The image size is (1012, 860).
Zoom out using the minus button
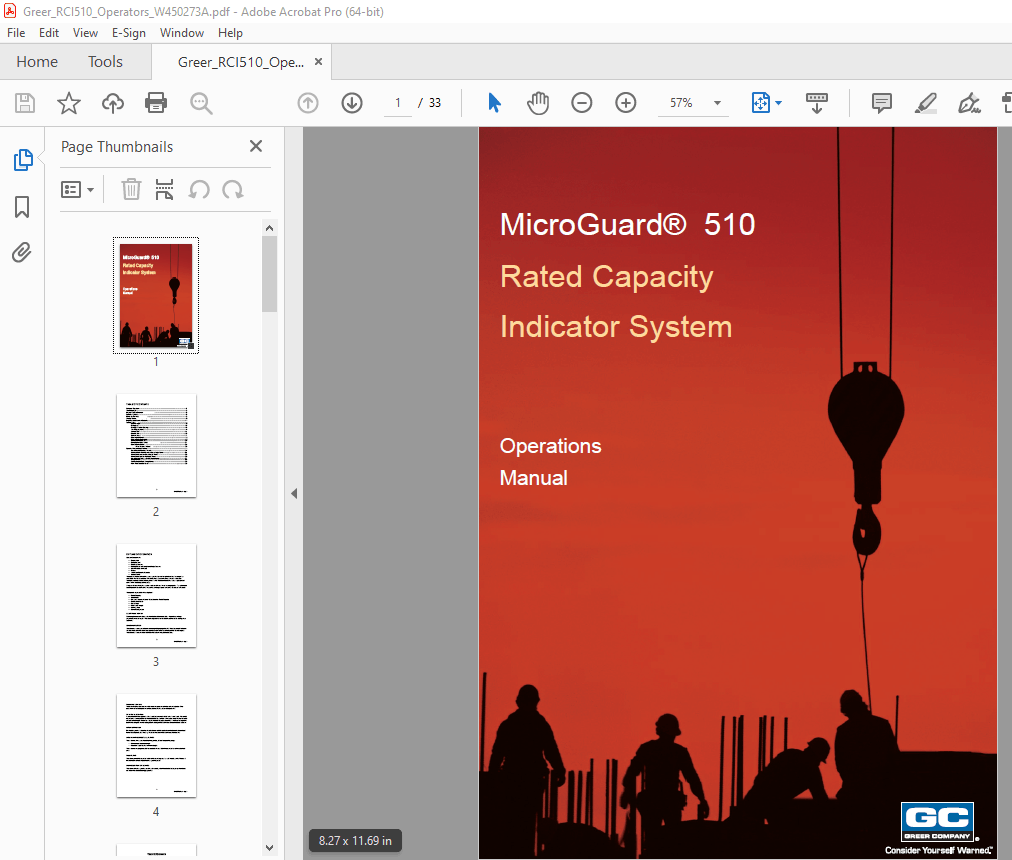point(581,102)
